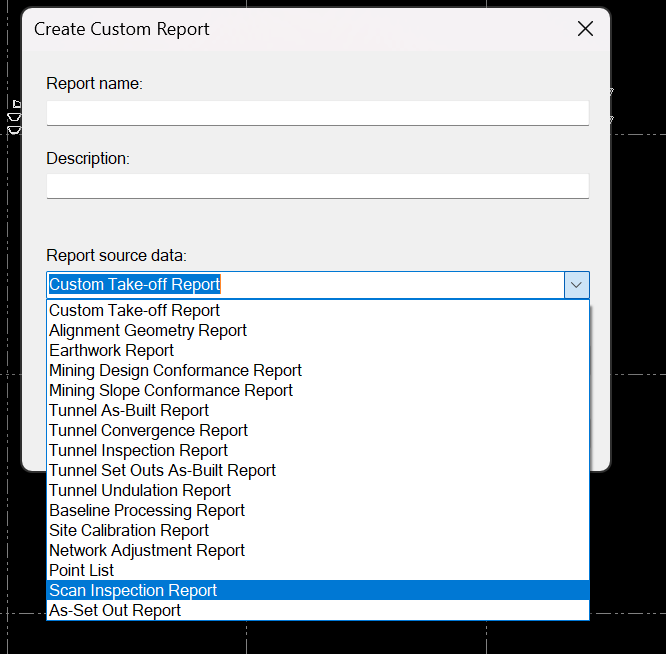
Task: Select Site Calibration Report option
Action: (x=129, y=531)
